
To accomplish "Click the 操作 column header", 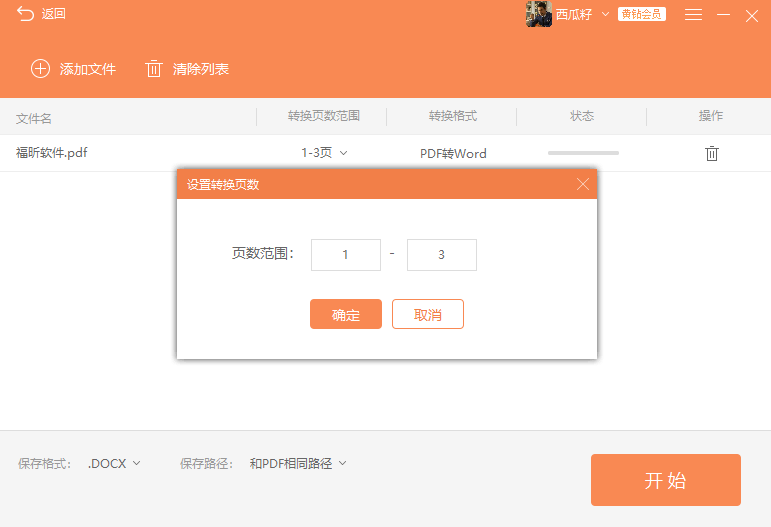I will tap(711, 116).
